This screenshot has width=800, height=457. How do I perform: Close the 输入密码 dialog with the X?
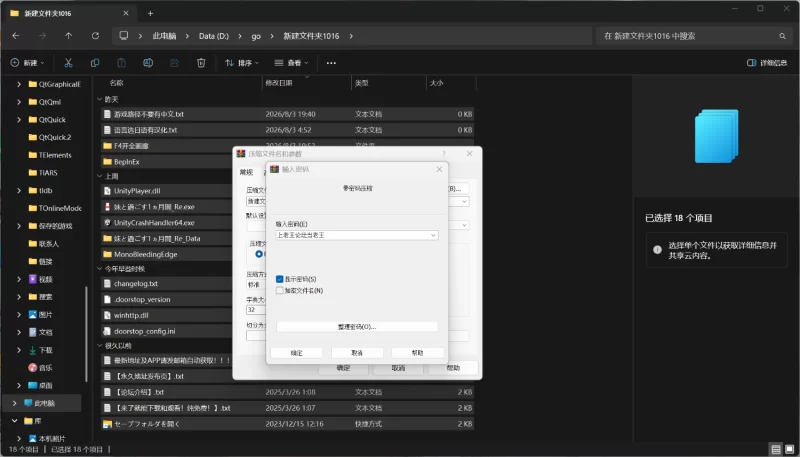point(439,169)
